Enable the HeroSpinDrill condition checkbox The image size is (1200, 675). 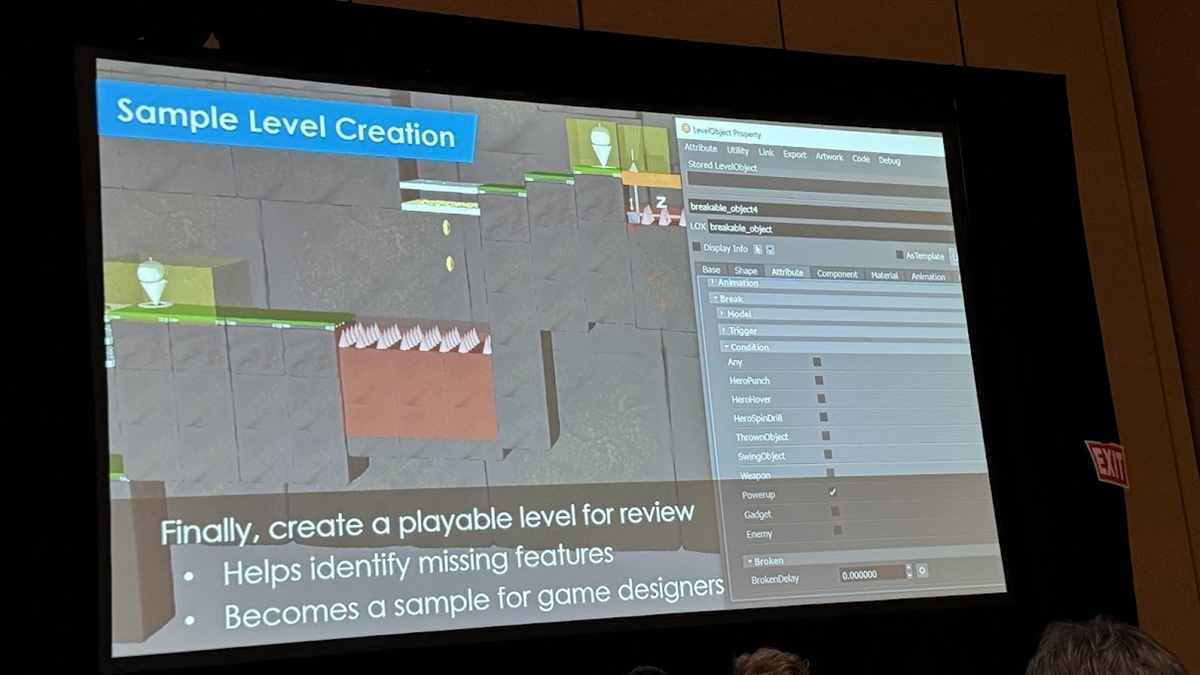823,417
